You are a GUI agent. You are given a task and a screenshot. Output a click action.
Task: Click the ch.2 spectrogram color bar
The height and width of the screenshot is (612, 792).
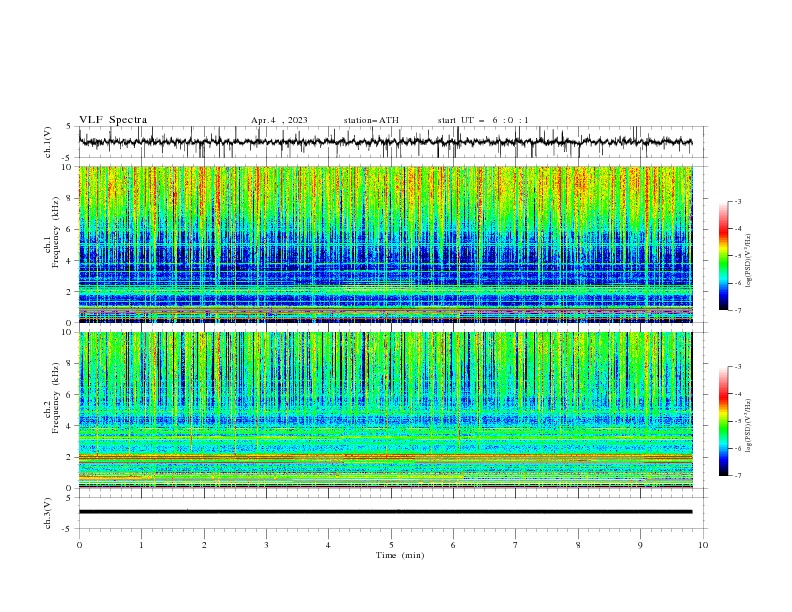723,421
